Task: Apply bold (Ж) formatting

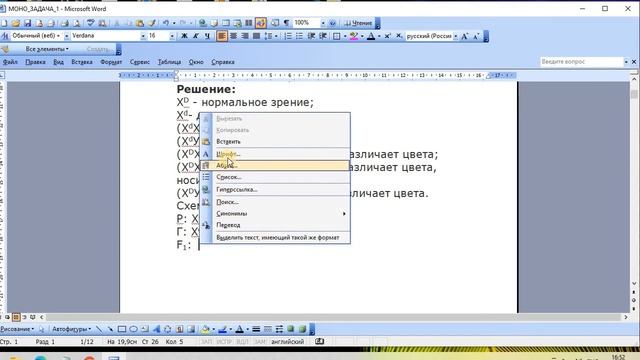Action: 184,36
